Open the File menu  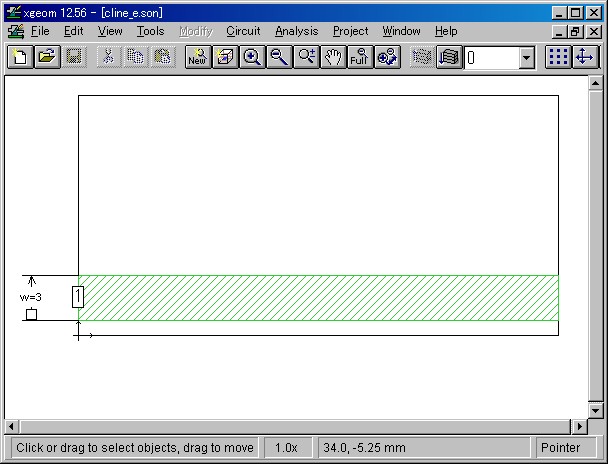point(40,31)
